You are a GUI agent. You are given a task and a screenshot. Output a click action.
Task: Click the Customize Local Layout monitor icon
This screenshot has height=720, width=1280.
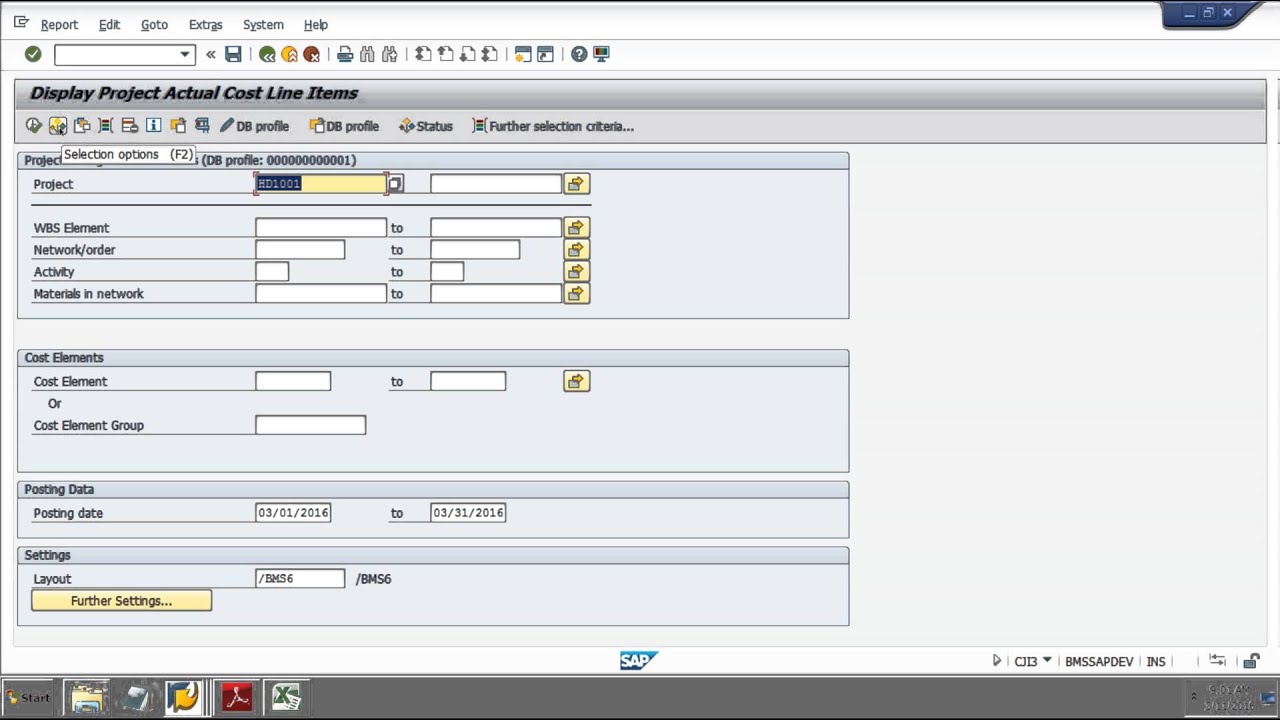tap(601, 54)
